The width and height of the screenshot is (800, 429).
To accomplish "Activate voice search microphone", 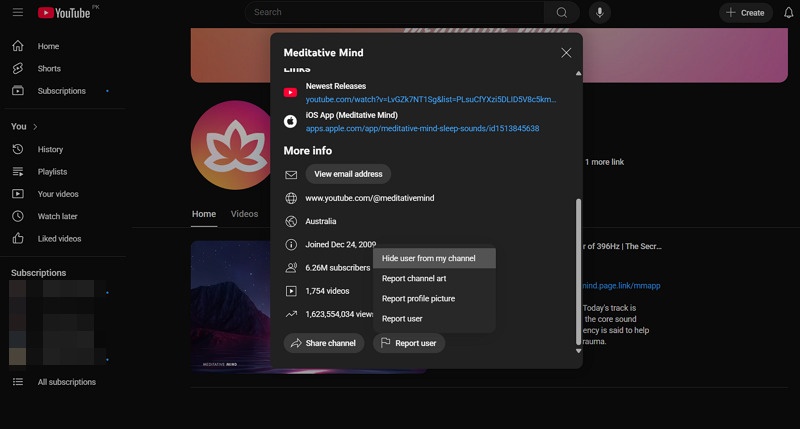I will click(599, 12).
